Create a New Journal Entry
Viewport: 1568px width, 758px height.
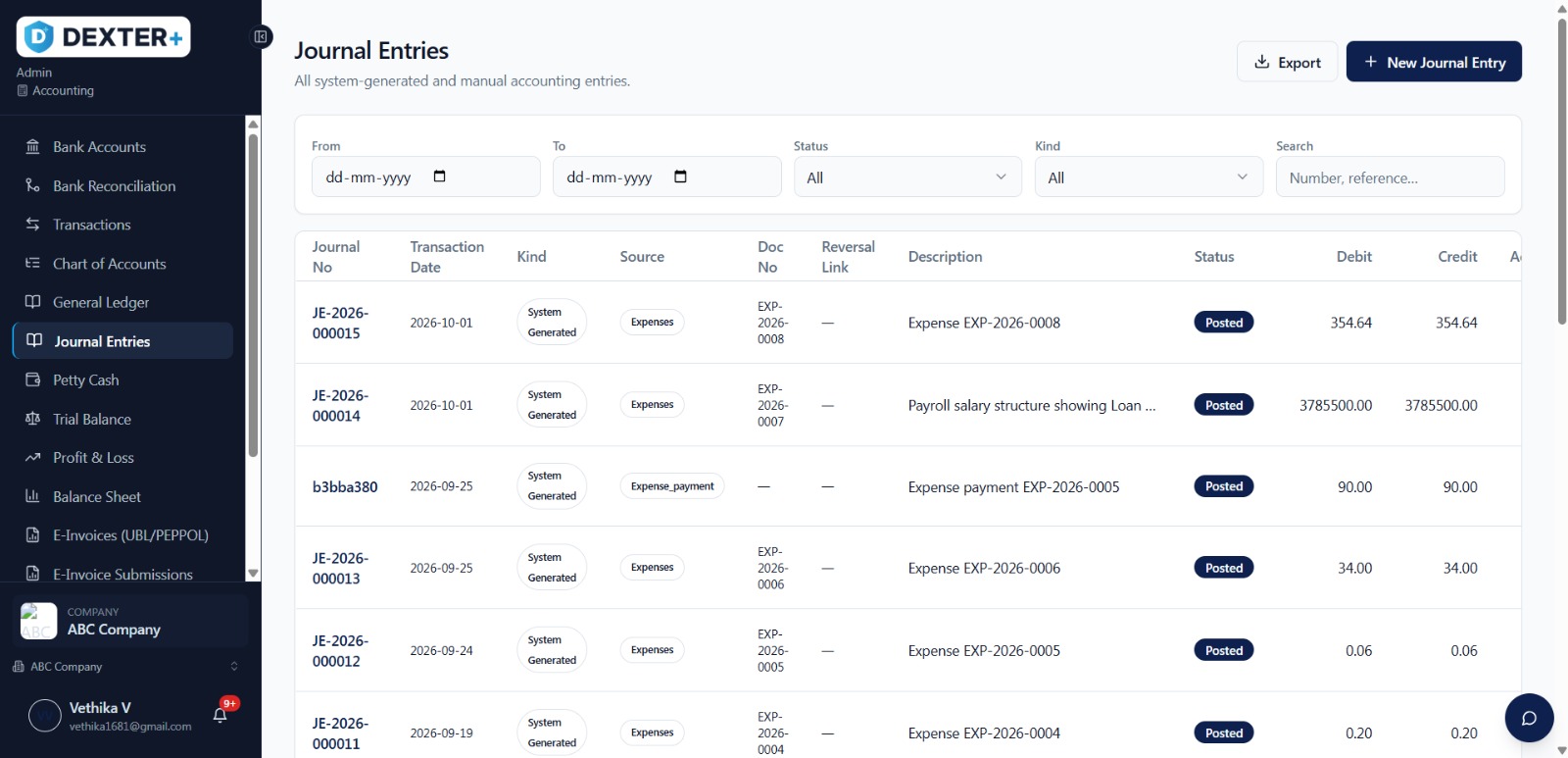coord(1434,62)
